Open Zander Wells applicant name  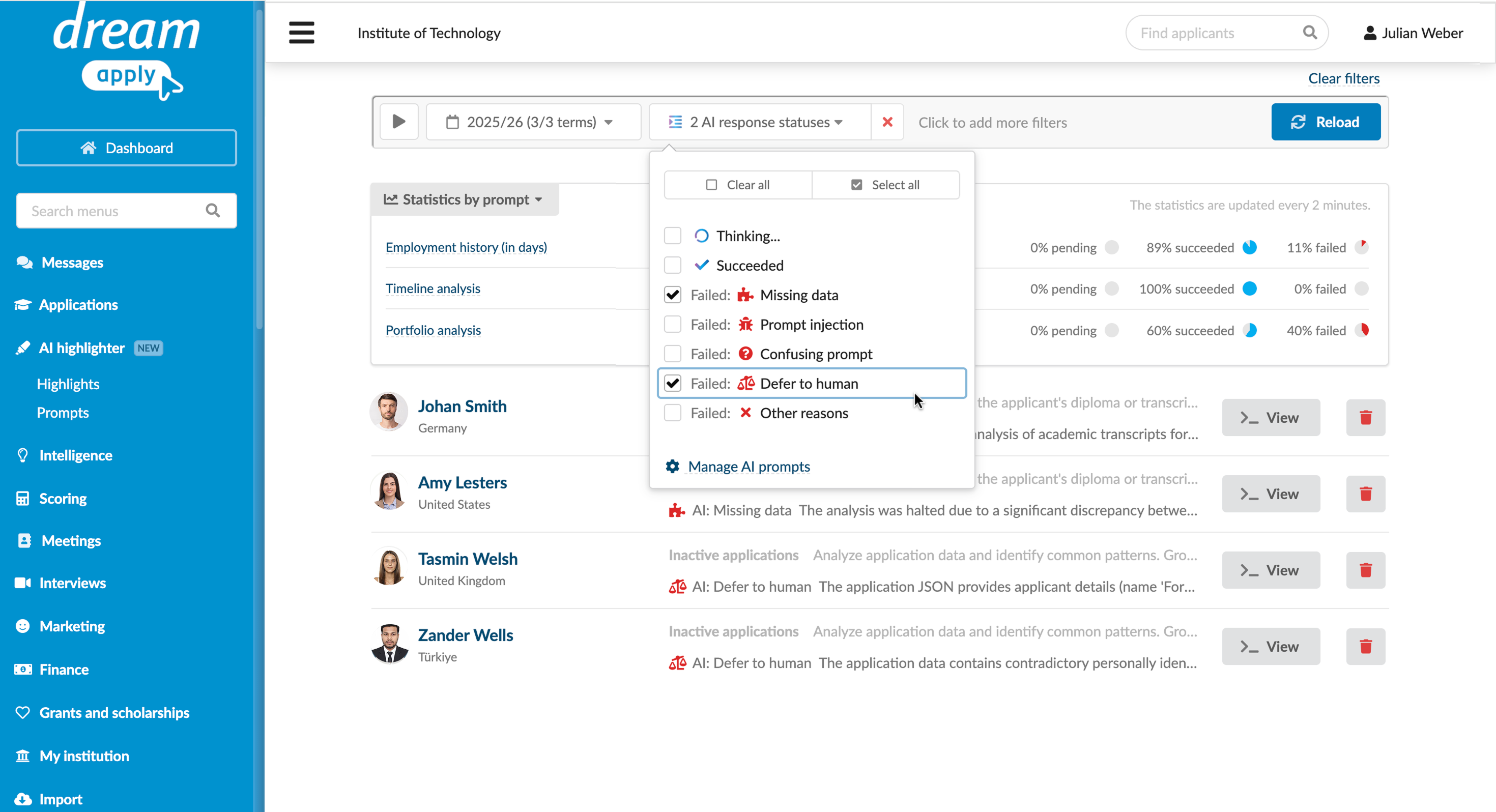pyautogui.click(x=465, y=635)
